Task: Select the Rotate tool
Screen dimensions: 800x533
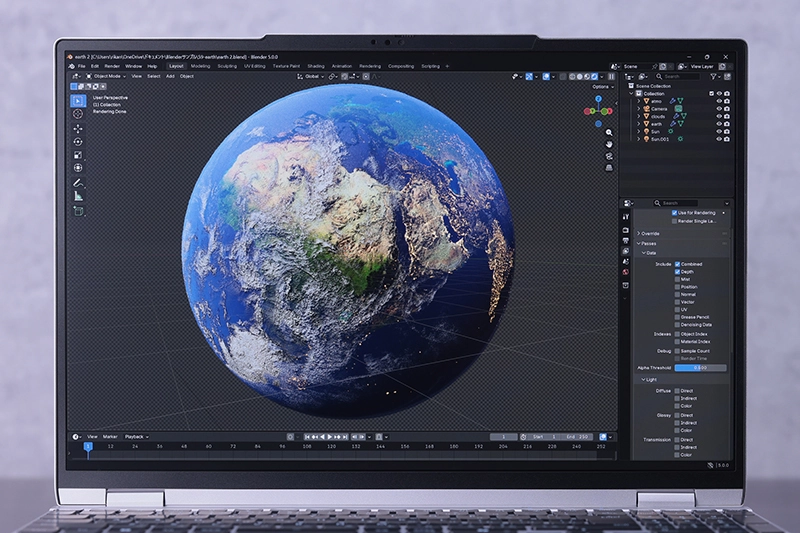Action: [x=78, y=142]
